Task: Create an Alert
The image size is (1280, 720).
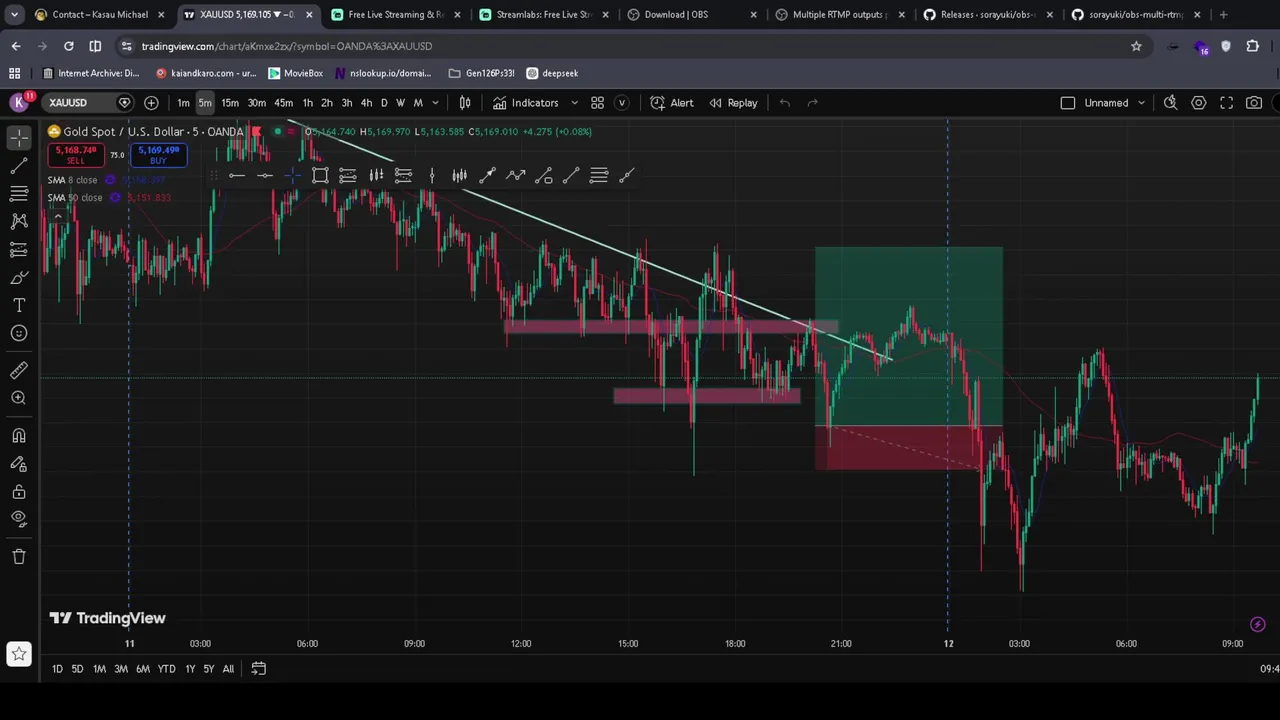Action: pyautogui.click(x=672, y=103)
